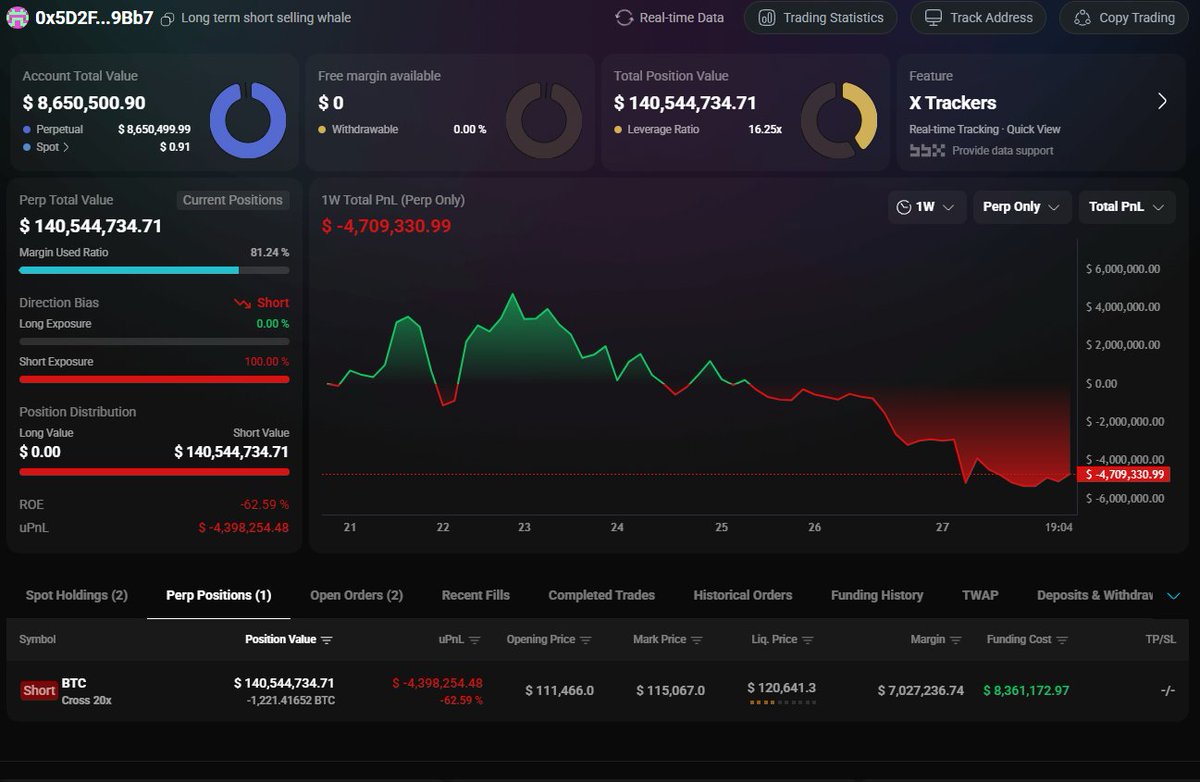Click the clock icon beside 1W selector

[x=904, y=207]
